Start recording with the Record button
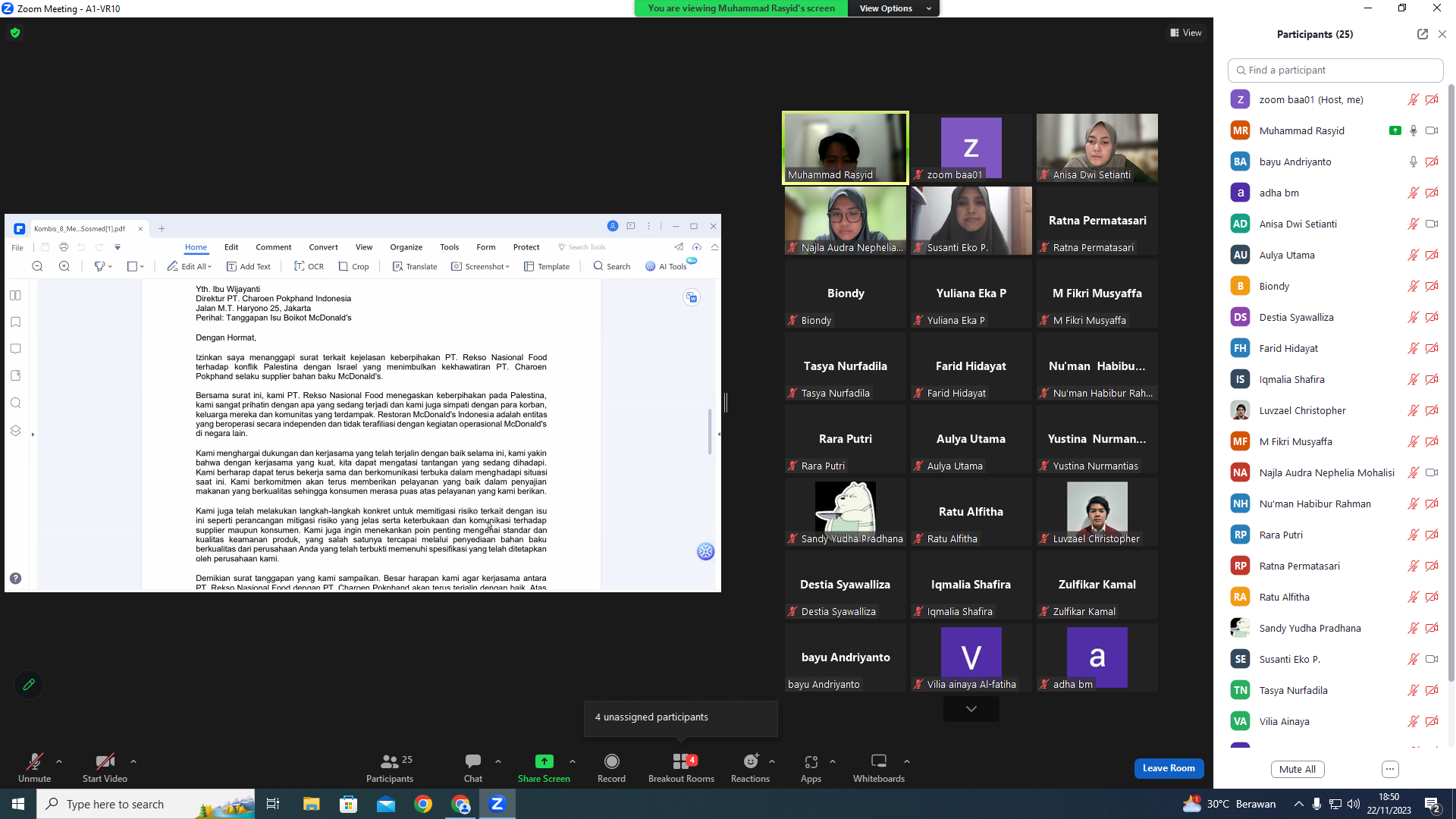Viewport: 1456px width, 819px height. pos(611,767)
